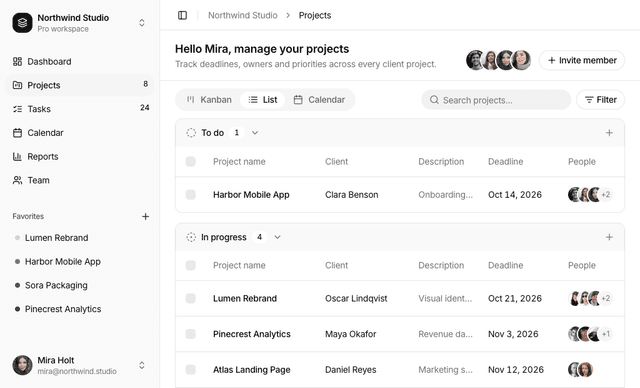This screenshot has width=640, height=388.
Task: Open the Tasks list in sidebar
Action: coord(80,109)
